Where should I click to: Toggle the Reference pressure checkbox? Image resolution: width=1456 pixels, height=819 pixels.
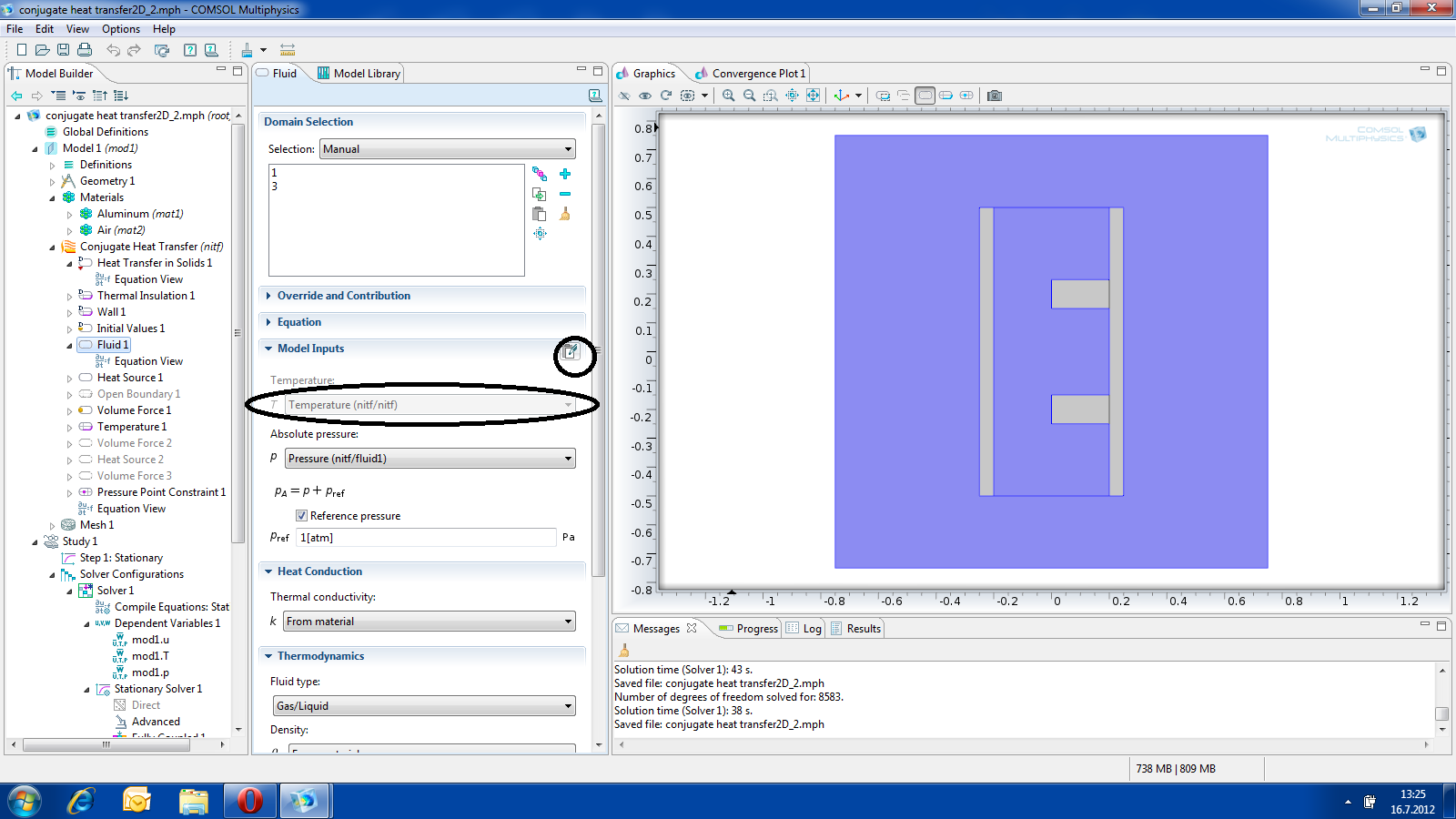(301, 516)
